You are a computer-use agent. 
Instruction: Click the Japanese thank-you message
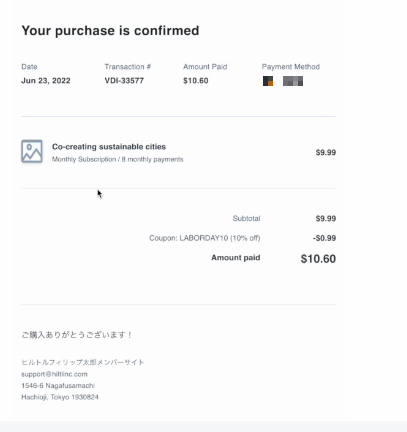77,334
